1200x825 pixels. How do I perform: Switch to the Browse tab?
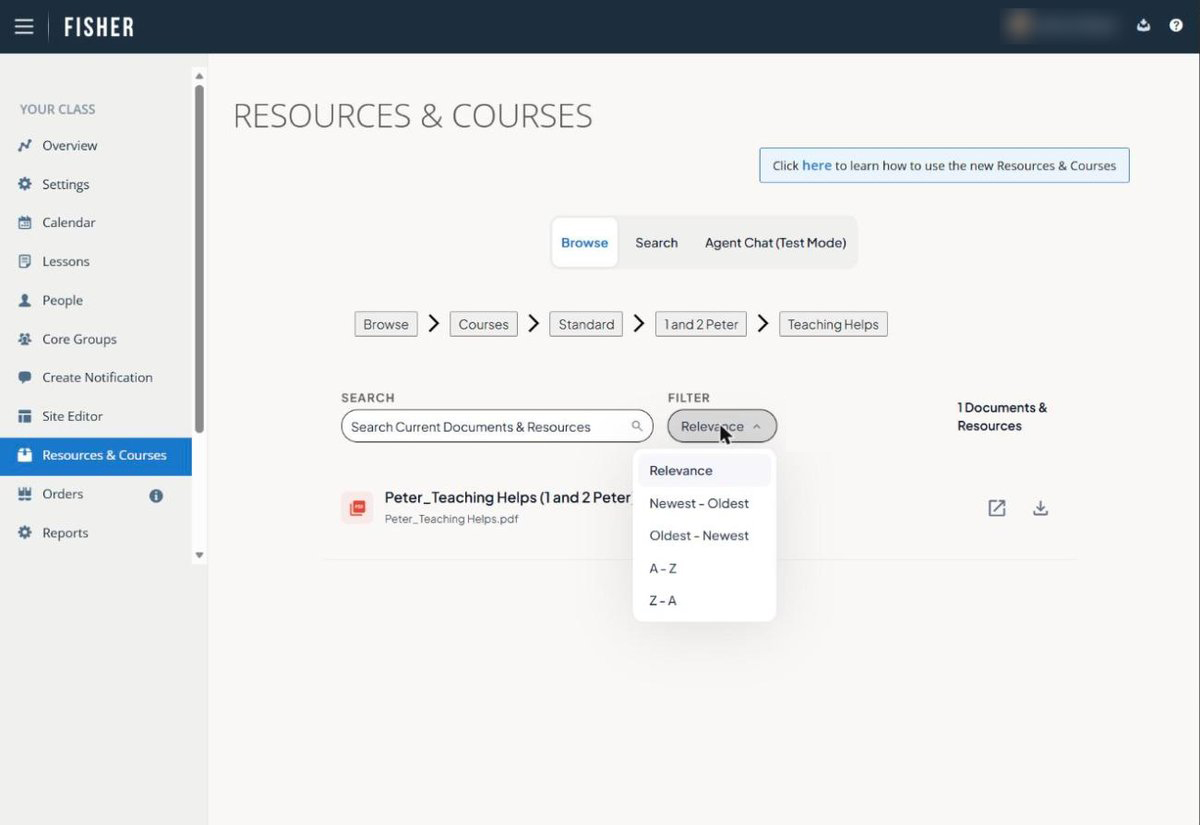[x=585, y=243]
